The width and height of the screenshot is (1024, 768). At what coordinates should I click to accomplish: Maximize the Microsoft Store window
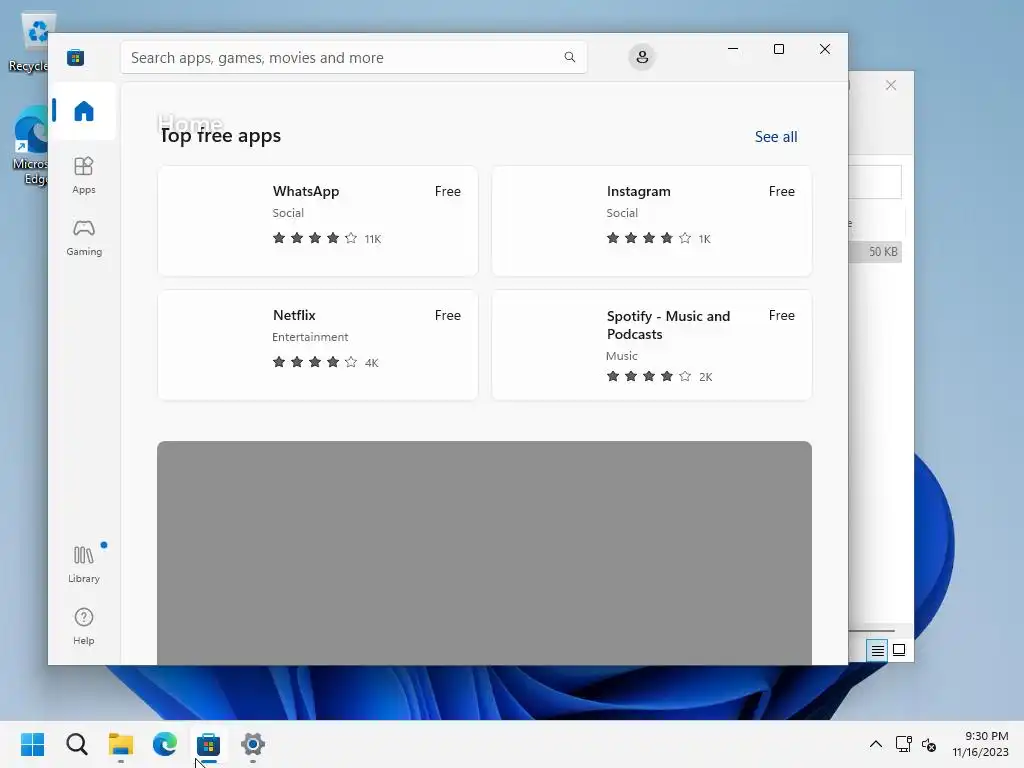click(778, 49)
